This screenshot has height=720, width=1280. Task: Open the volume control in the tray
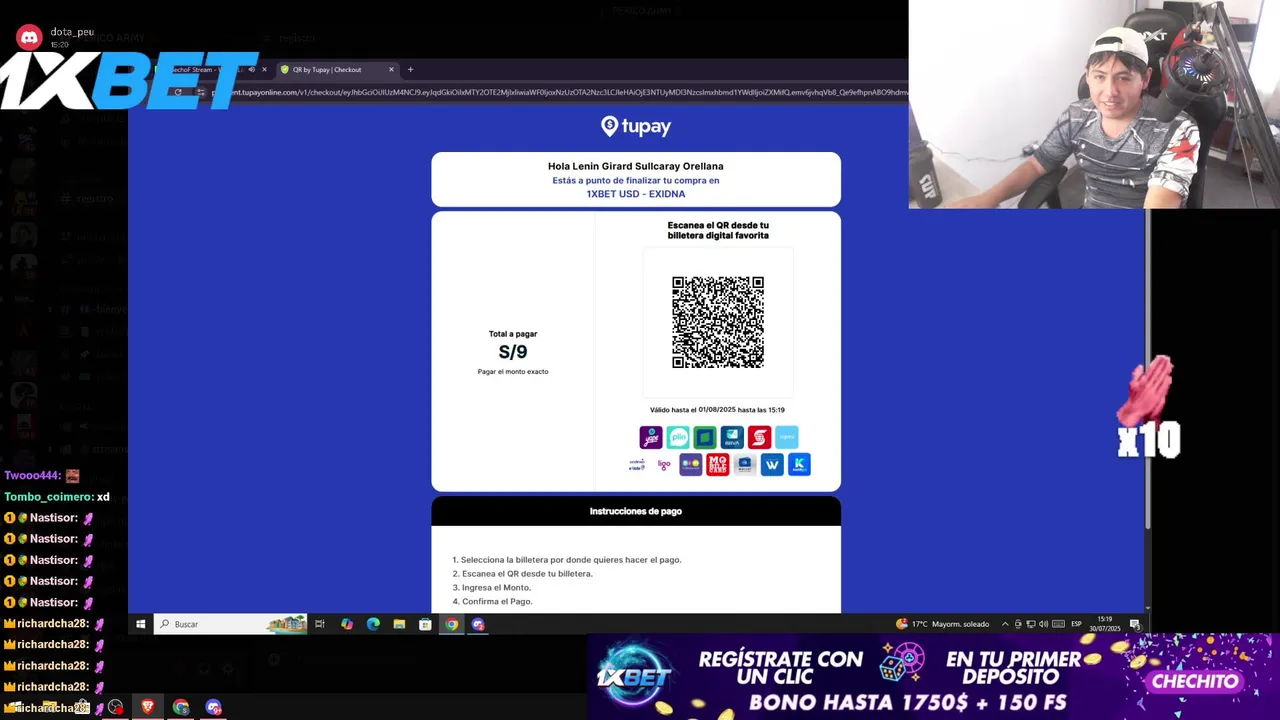pos(1044,624)
